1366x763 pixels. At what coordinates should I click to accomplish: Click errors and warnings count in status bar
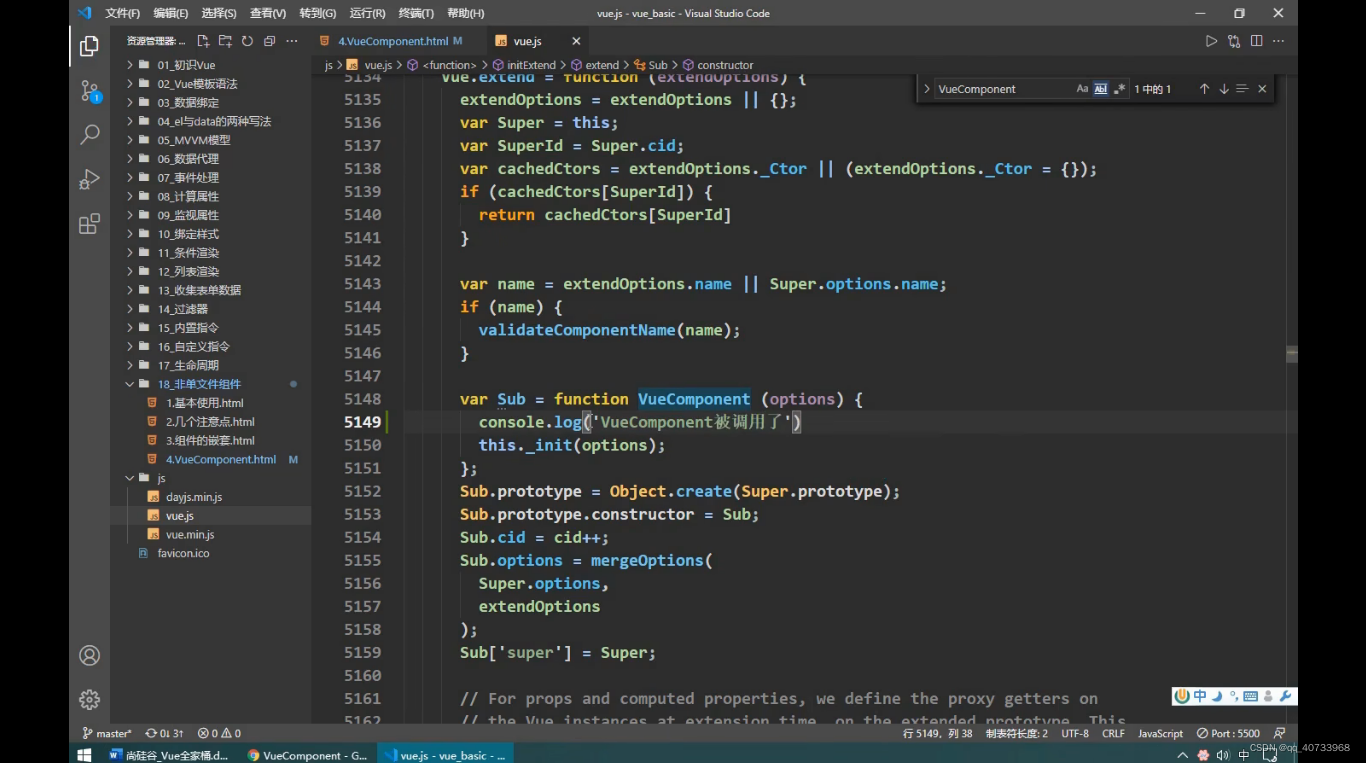[219, 733]
